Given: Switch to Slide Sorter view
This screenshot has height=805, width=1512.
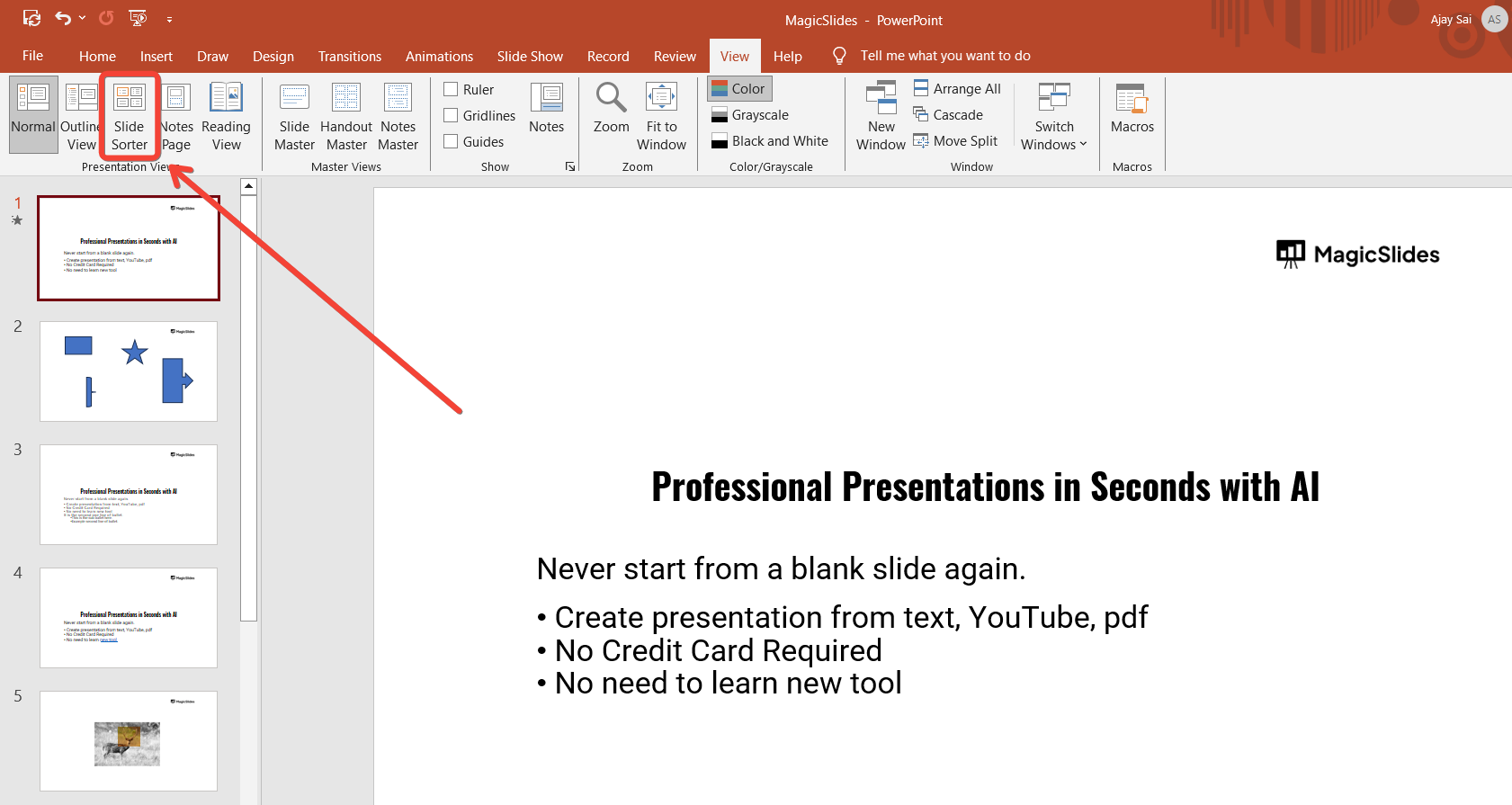Looking at the screenshot, I should click(x=129, y=117).
